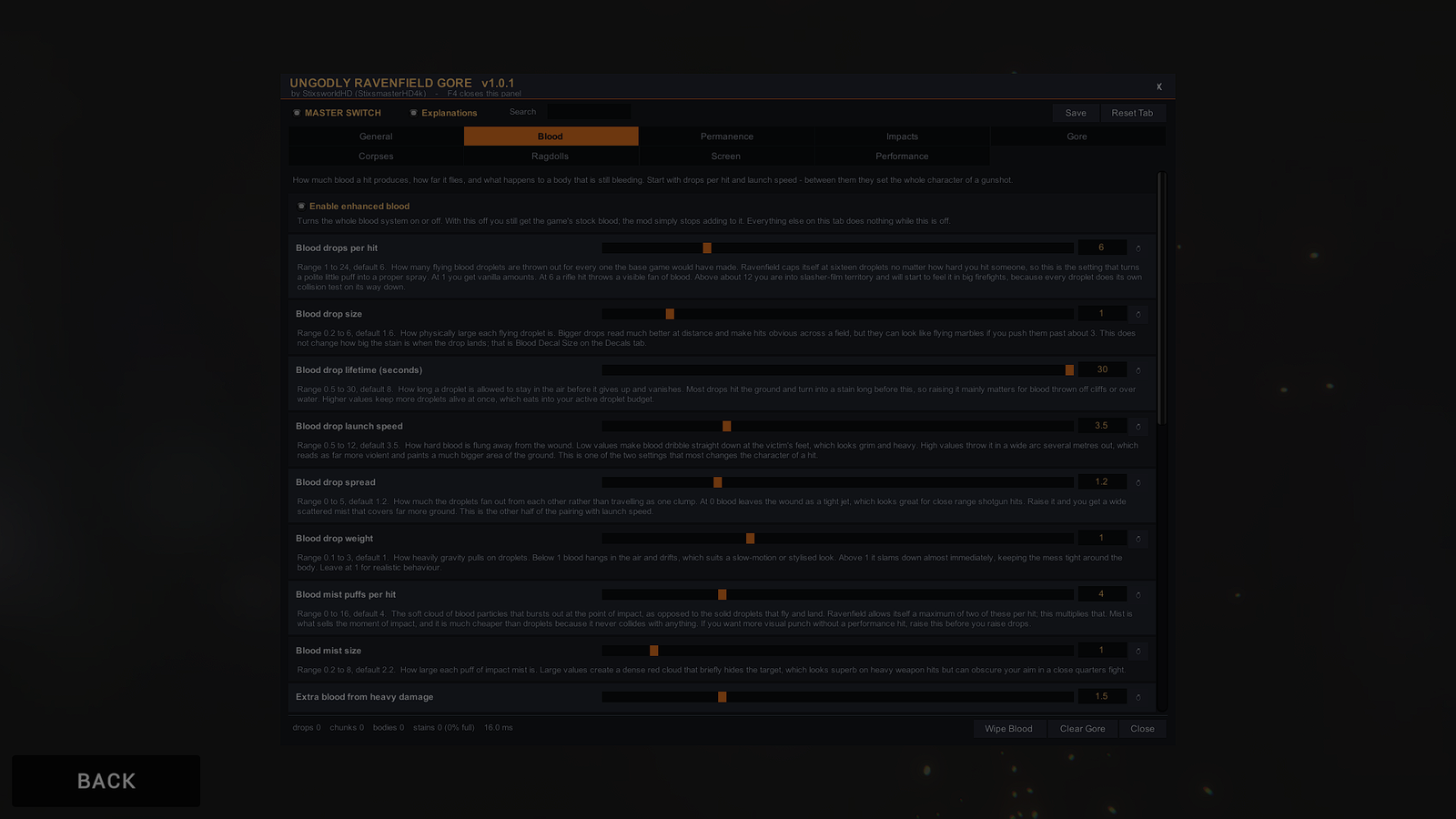The image size is (1456, 819).
Task: Click Wipe Blood button
Action: click(1008, 729)
